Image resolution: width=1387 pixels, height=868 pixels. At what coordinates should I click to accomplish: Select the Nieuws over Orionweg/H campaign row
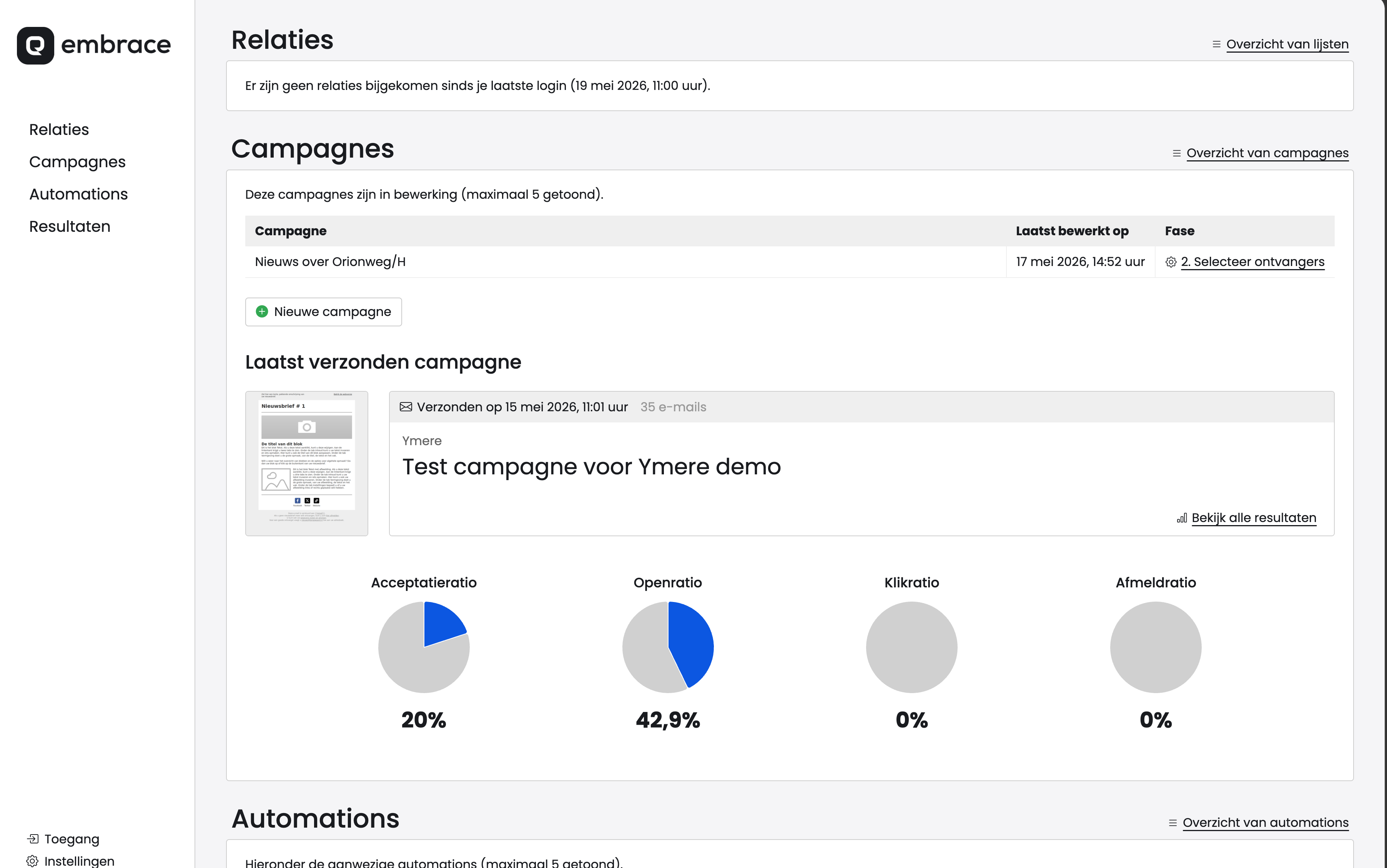tap(790, 262)
